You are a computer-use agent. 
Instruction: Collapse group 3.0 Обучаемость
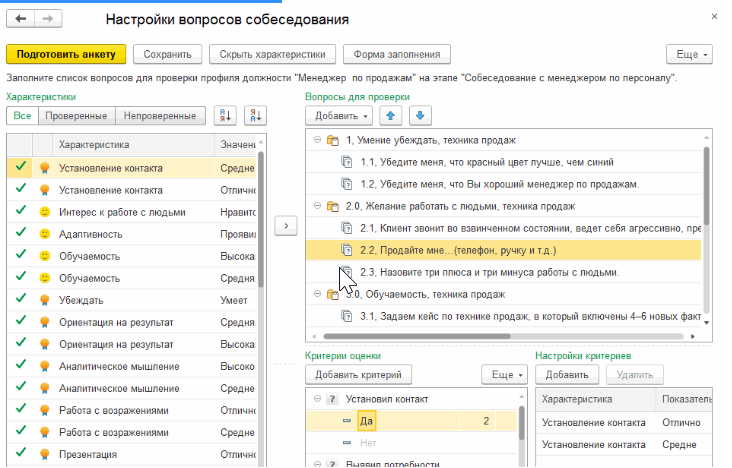pyautogui.click(x=317, y=294)
